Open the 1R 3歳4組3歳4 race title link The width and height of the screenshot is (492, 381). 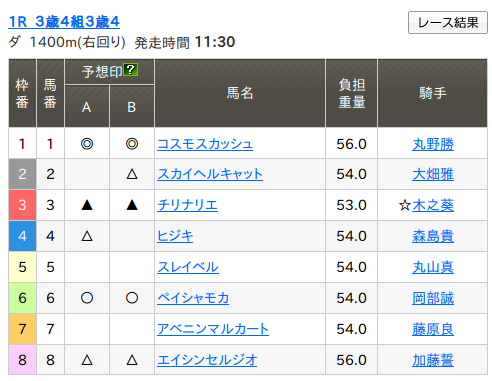click(x=64, y=22)
